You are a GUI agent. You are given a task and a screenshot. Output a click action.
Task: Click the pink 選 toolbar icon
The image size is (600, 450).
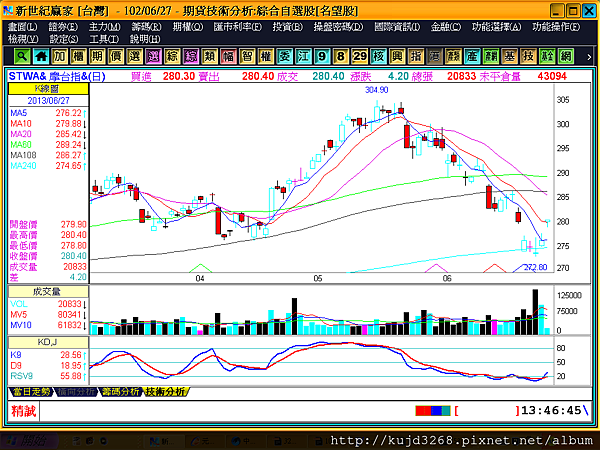pos(153,57)
